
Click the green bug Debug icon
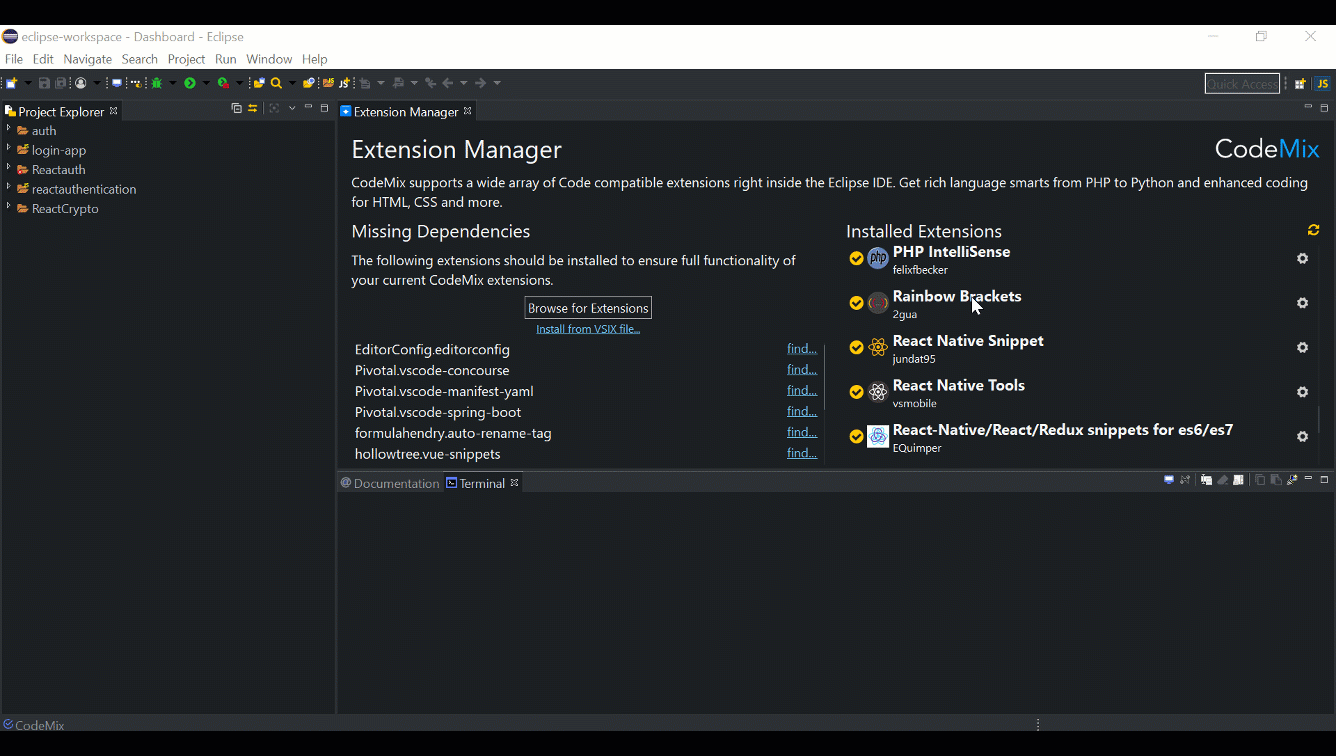point(157,83)
